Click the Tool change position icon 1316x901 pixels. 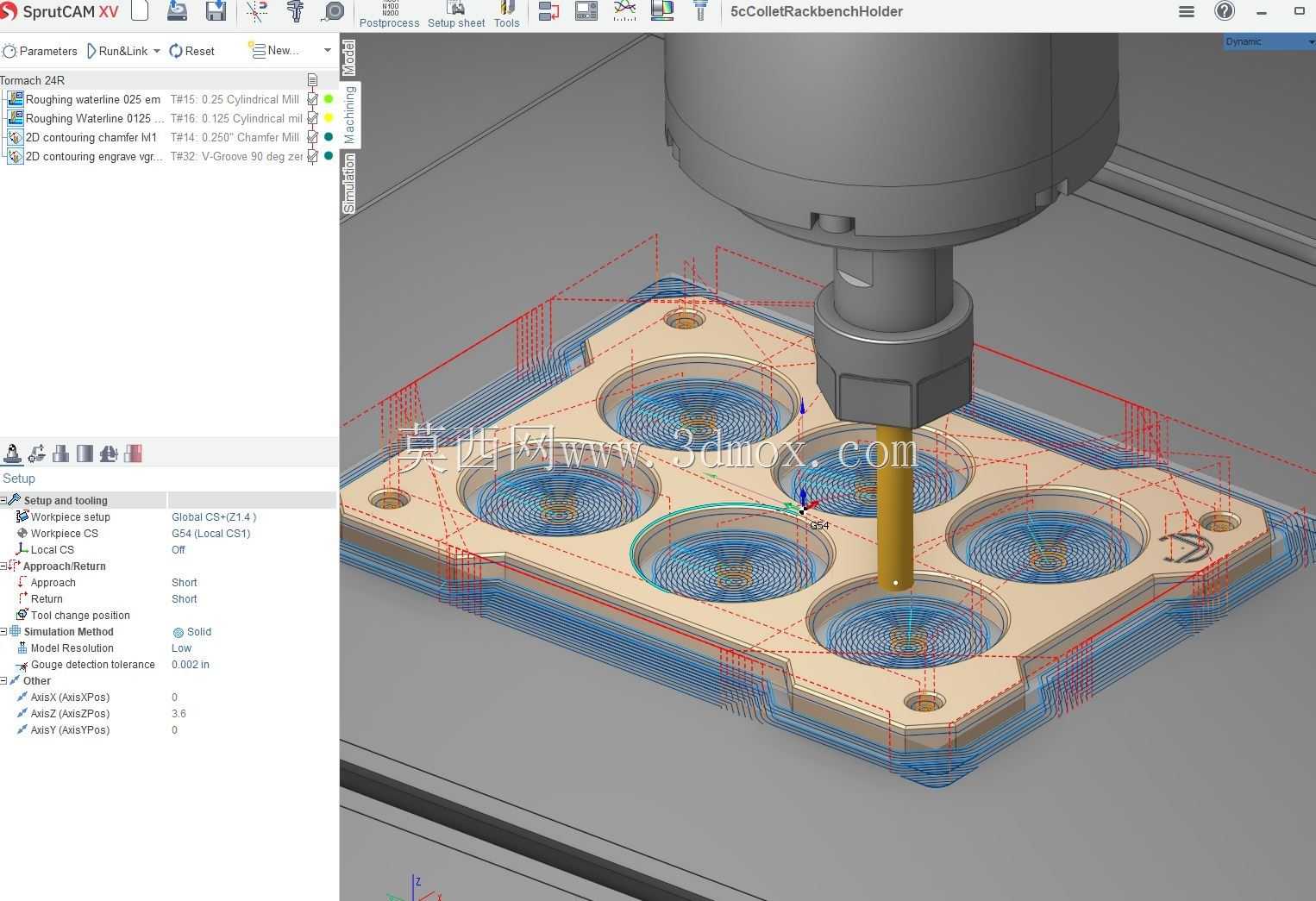coord(22,615)
